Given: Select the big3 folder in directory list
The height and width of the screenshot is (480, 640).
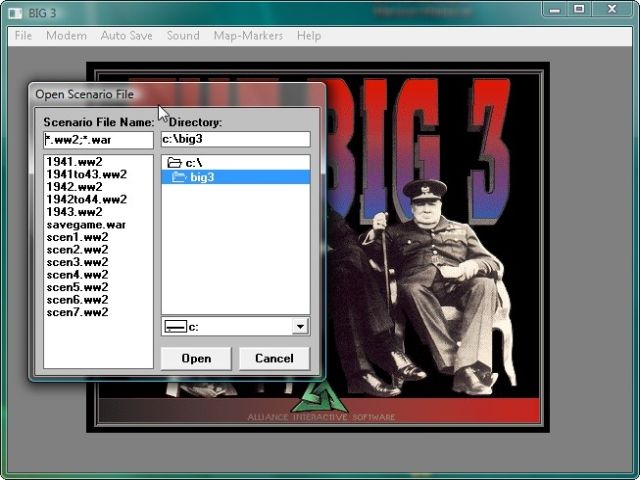Looking at the screenshot, I should [202, 177].
